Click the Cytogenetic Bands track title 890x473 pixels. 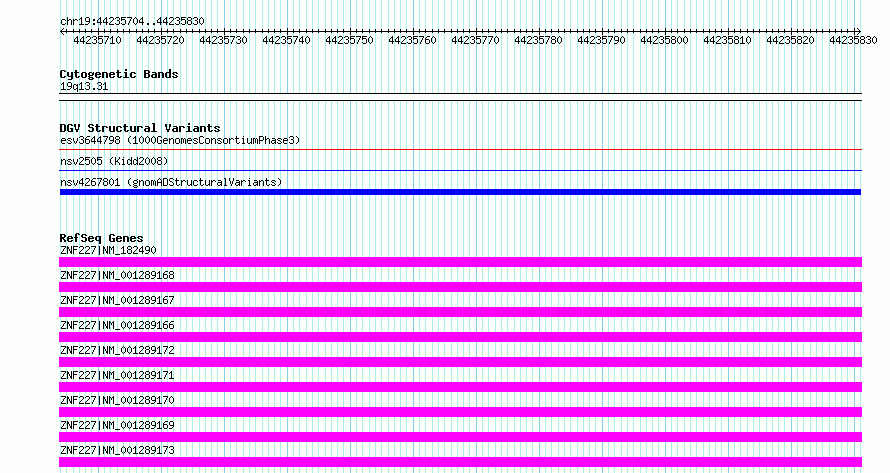[x=119, y=74]
